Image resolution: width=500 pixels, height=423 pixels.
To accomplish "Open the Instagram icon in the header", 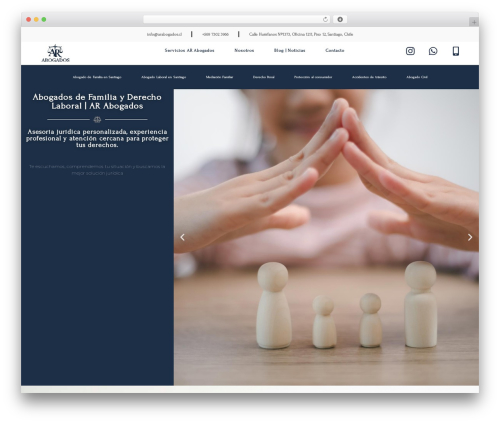I will click(x=410, y=51).
